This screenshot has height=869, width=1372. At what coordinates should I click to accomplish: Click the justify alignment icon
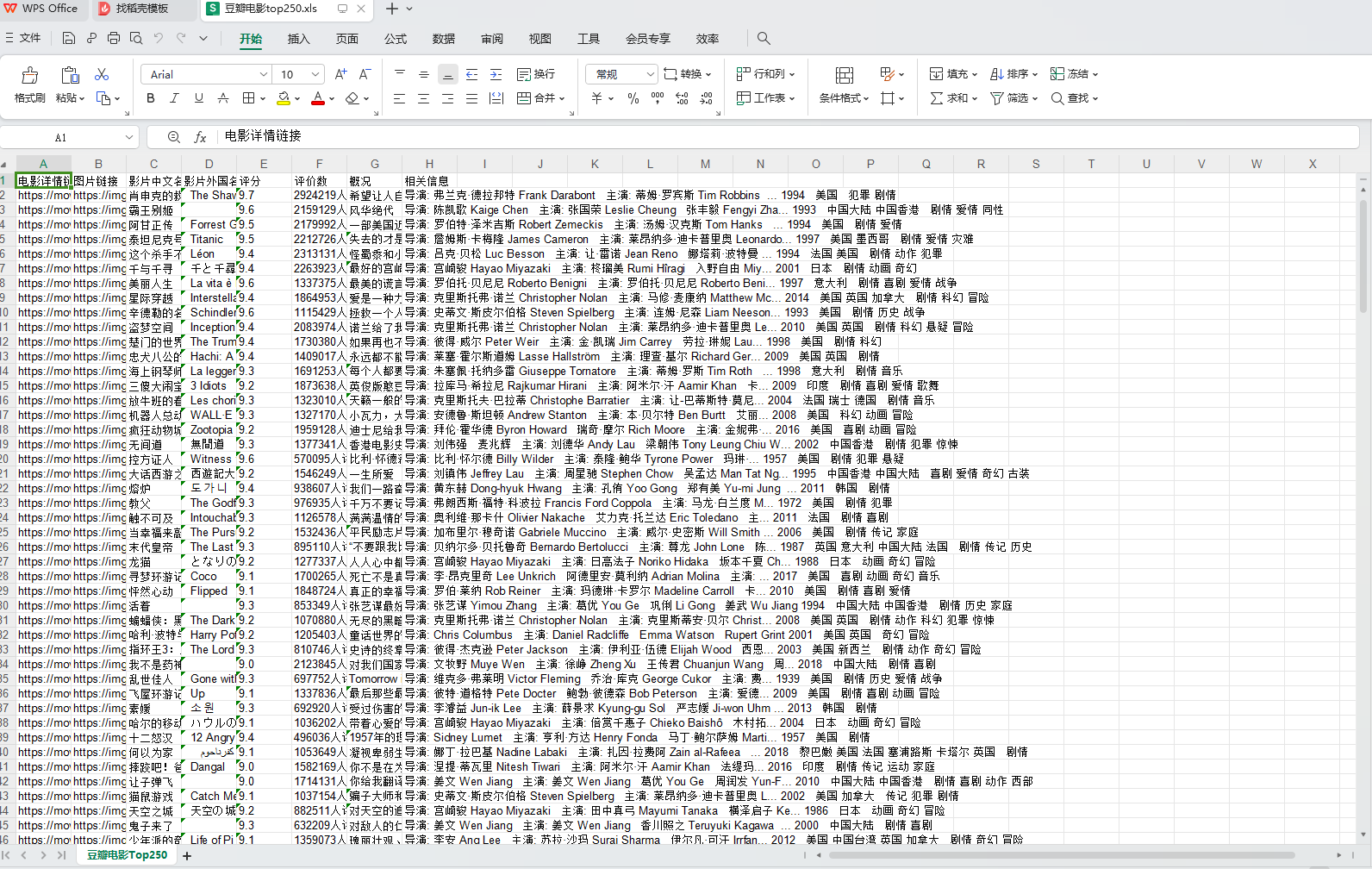click(x=471, y=98)
